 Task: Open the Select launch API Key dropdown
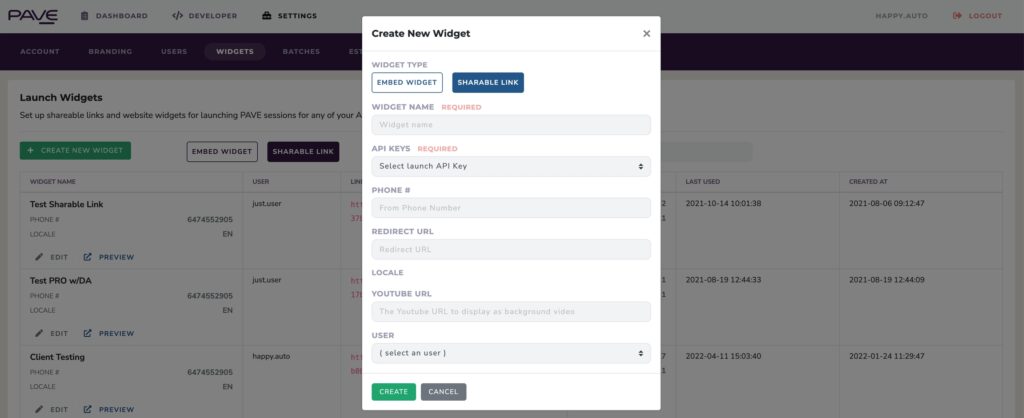511,167
